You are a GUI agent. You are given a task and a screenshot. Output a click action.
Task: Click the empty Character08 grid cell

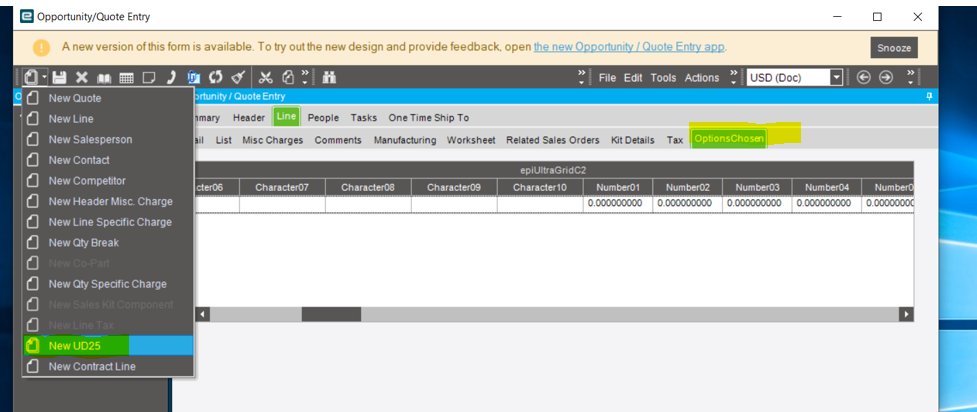click(x=368, y=203)
